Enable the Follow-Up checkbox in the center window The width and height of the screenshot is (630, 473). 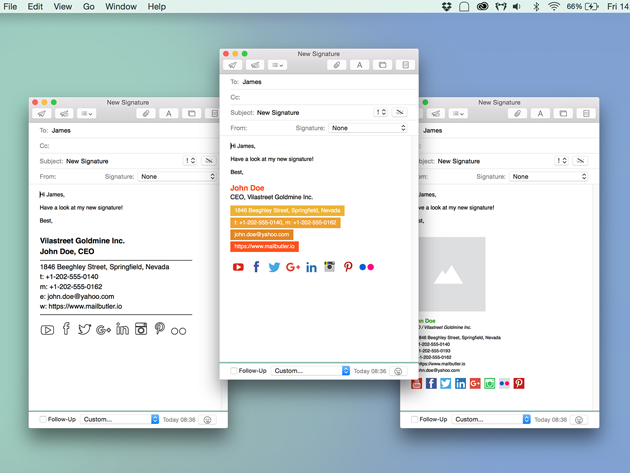click(x=234, y=371)
